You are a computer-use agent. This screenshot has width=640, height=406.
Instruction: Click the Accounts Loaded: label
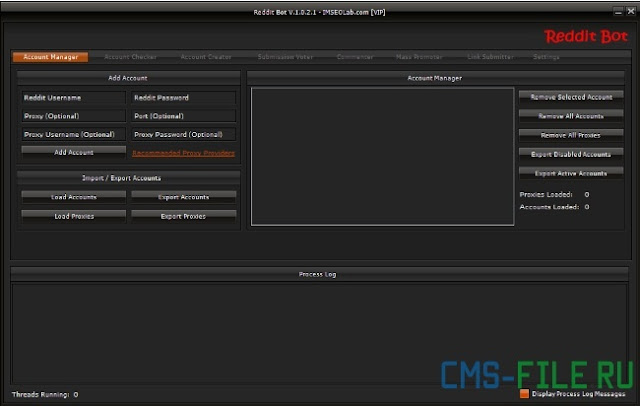[x=549, y=207]
